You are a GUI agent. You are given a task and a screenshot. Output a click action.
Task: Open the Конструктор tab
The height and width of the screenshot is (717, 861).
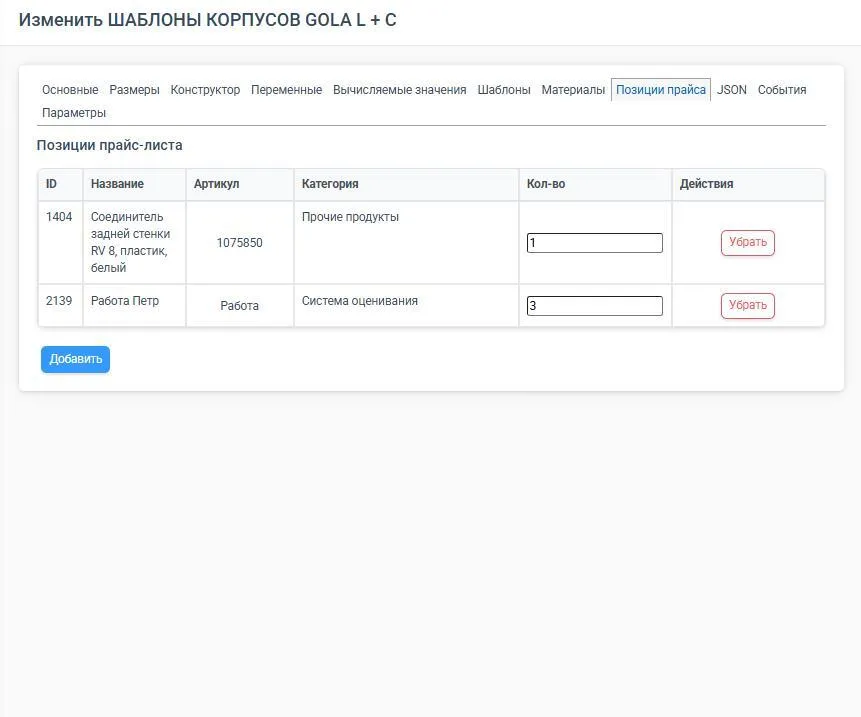tap(205, 89)
